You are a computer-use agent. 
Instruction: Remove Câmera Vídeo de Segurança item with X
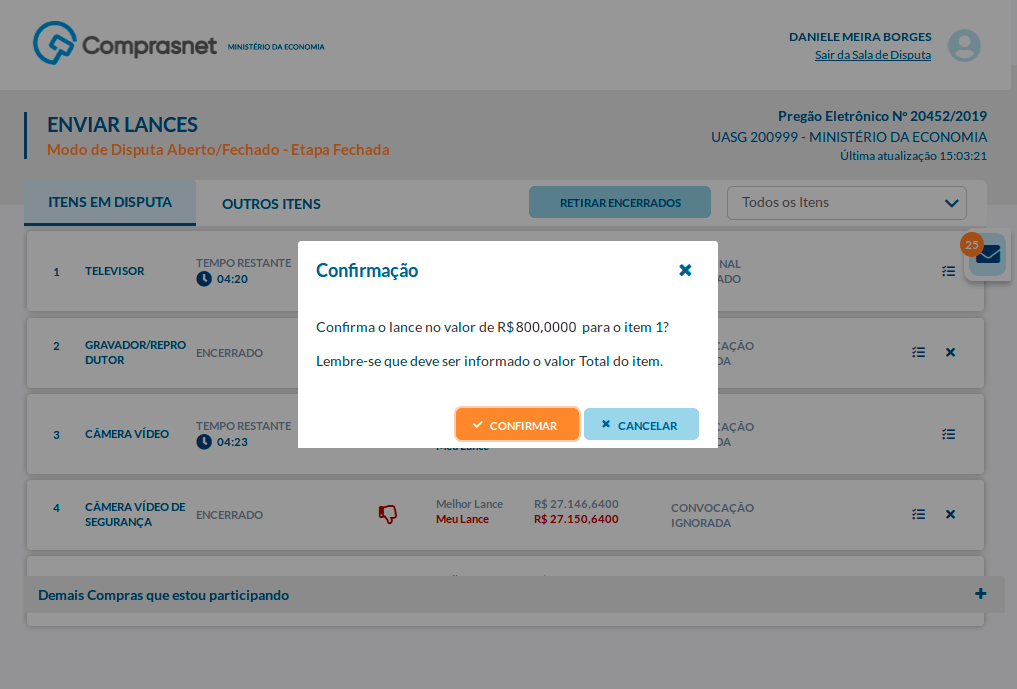click(x=951, y=514)
